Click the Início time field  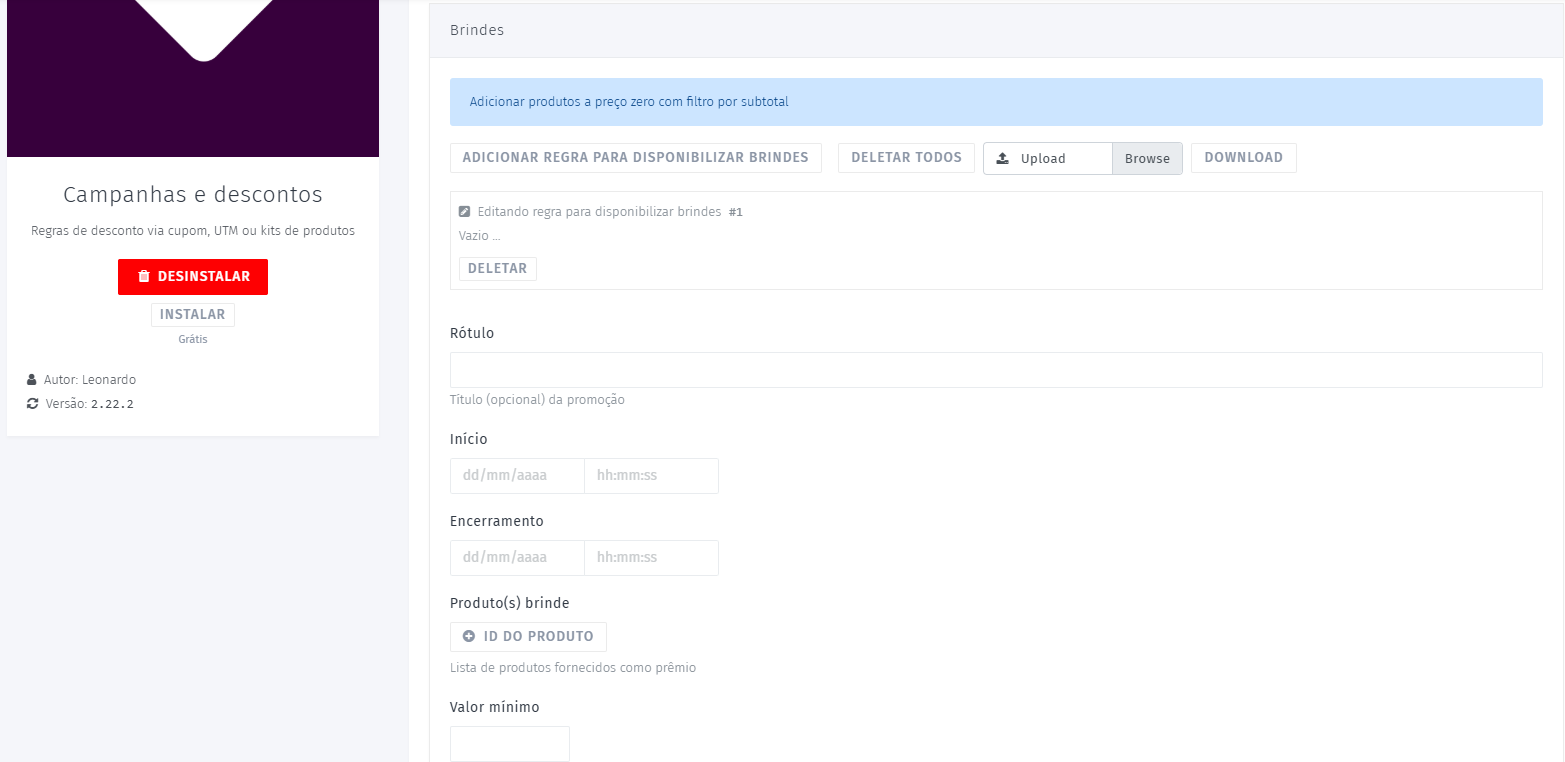pyautogui.click(x=651, y=476)
